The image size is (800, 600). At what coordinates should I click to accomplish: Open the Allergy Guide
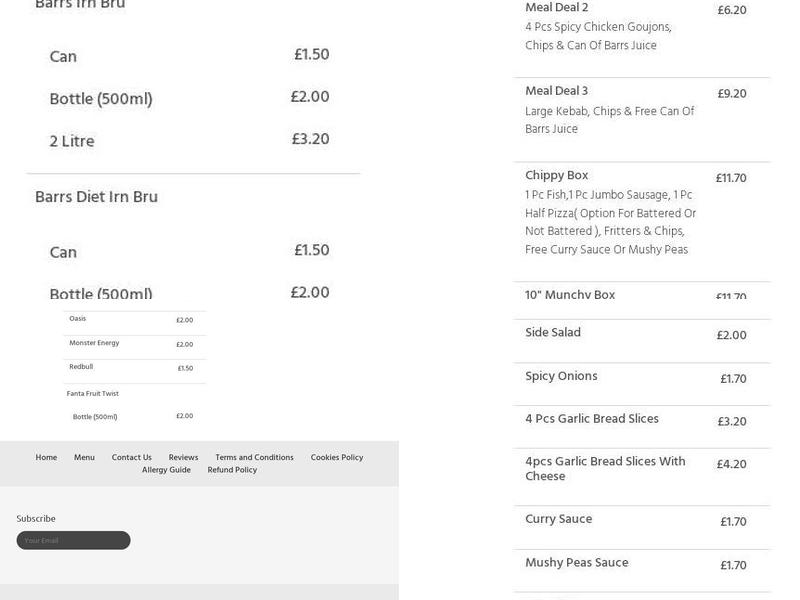point(167,468)
